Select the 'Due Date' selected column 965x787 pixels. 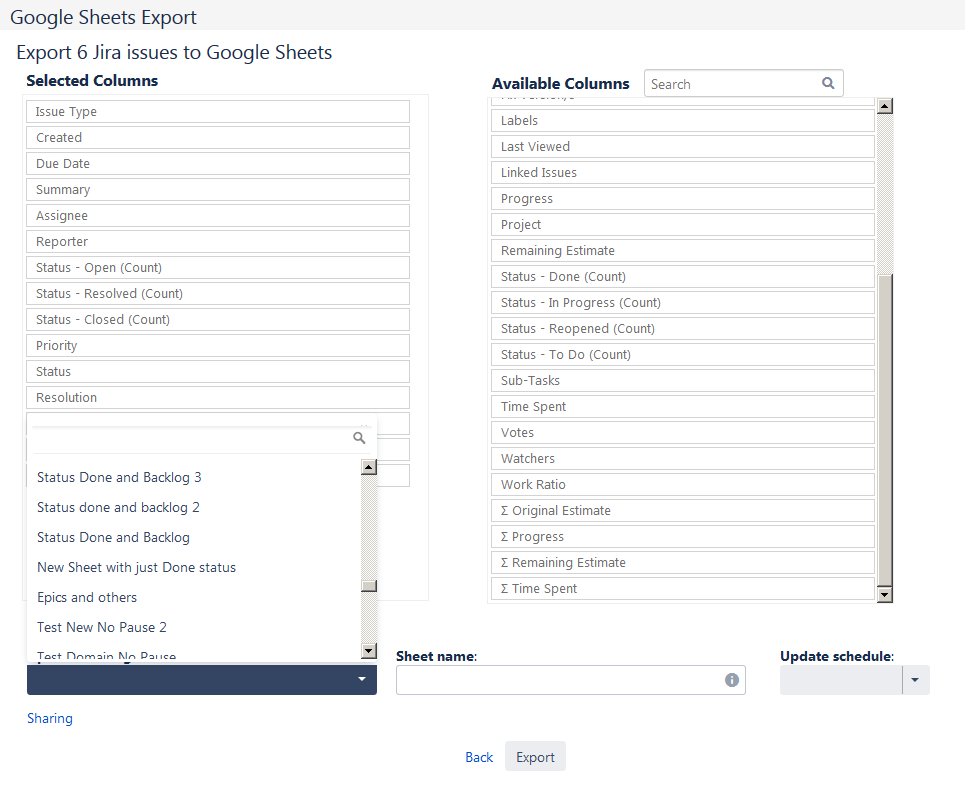(x=218, y=164)
